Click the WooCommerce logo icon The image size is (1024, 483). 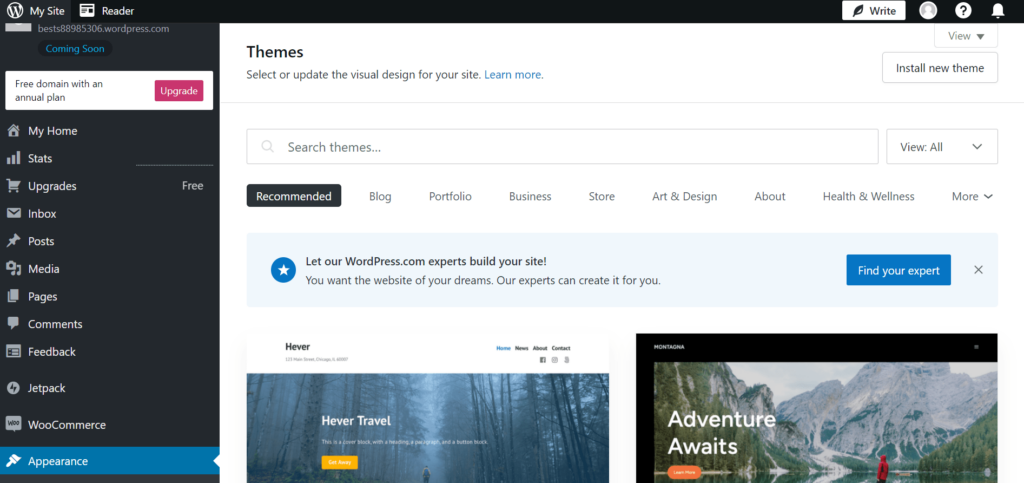pyautogui.click(x=13, y=424)
